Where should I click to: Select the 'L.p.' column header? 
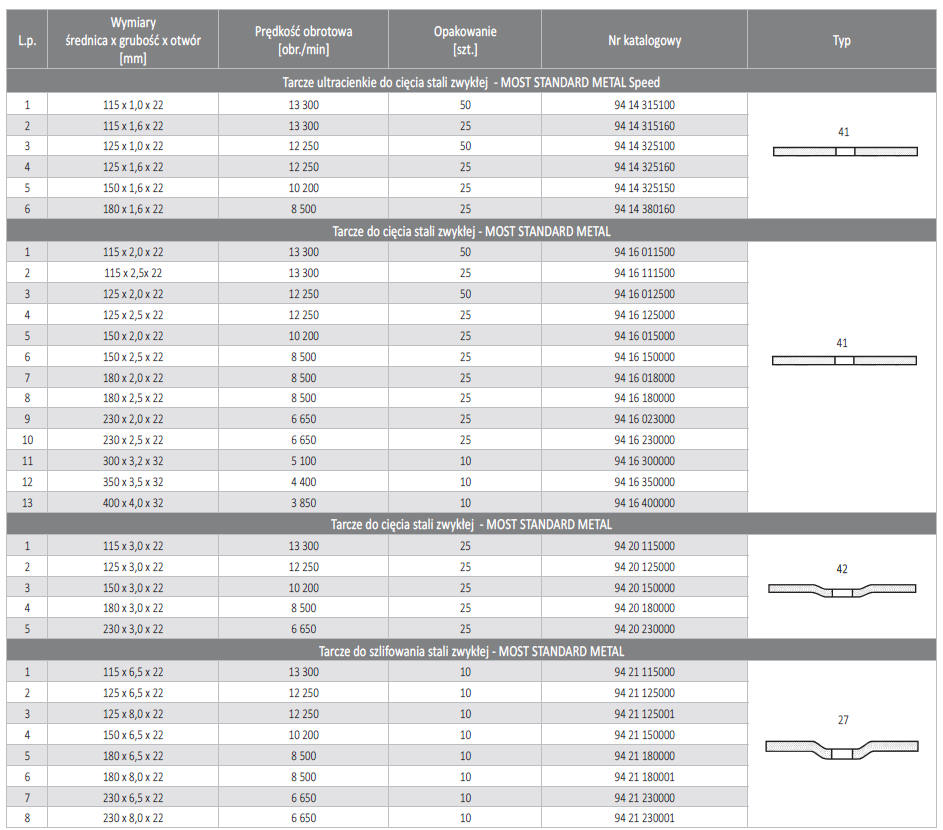[x=27, y=40]
